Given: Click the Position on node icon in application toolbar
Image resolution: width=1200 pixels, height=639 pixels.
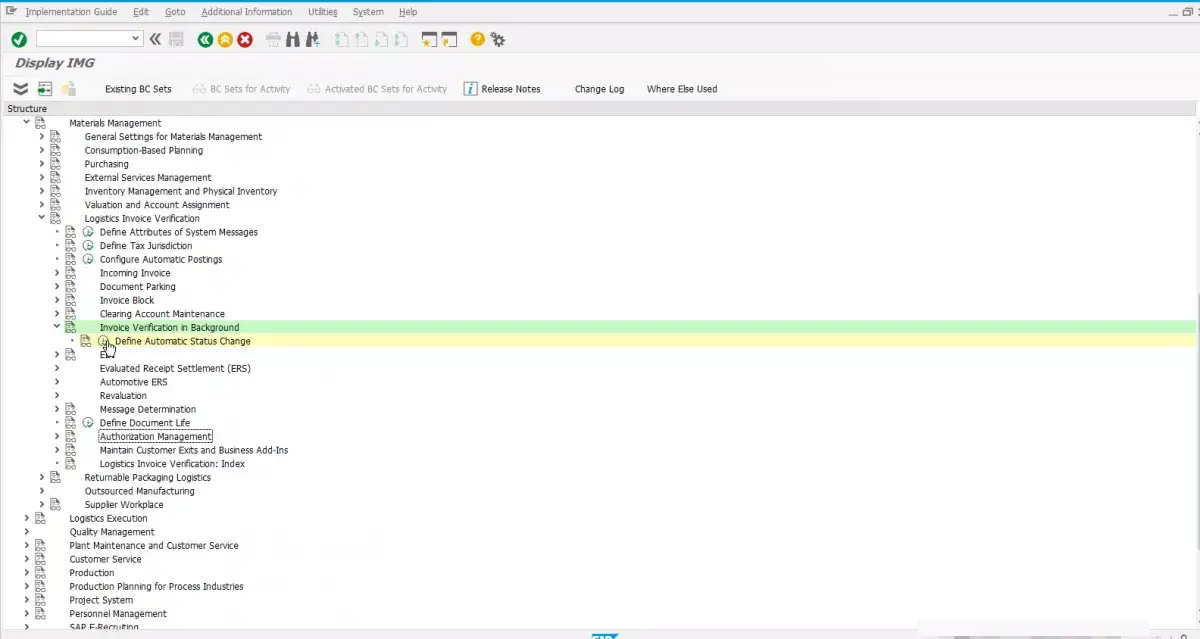Looking at the screenshot, I should 45,89.
